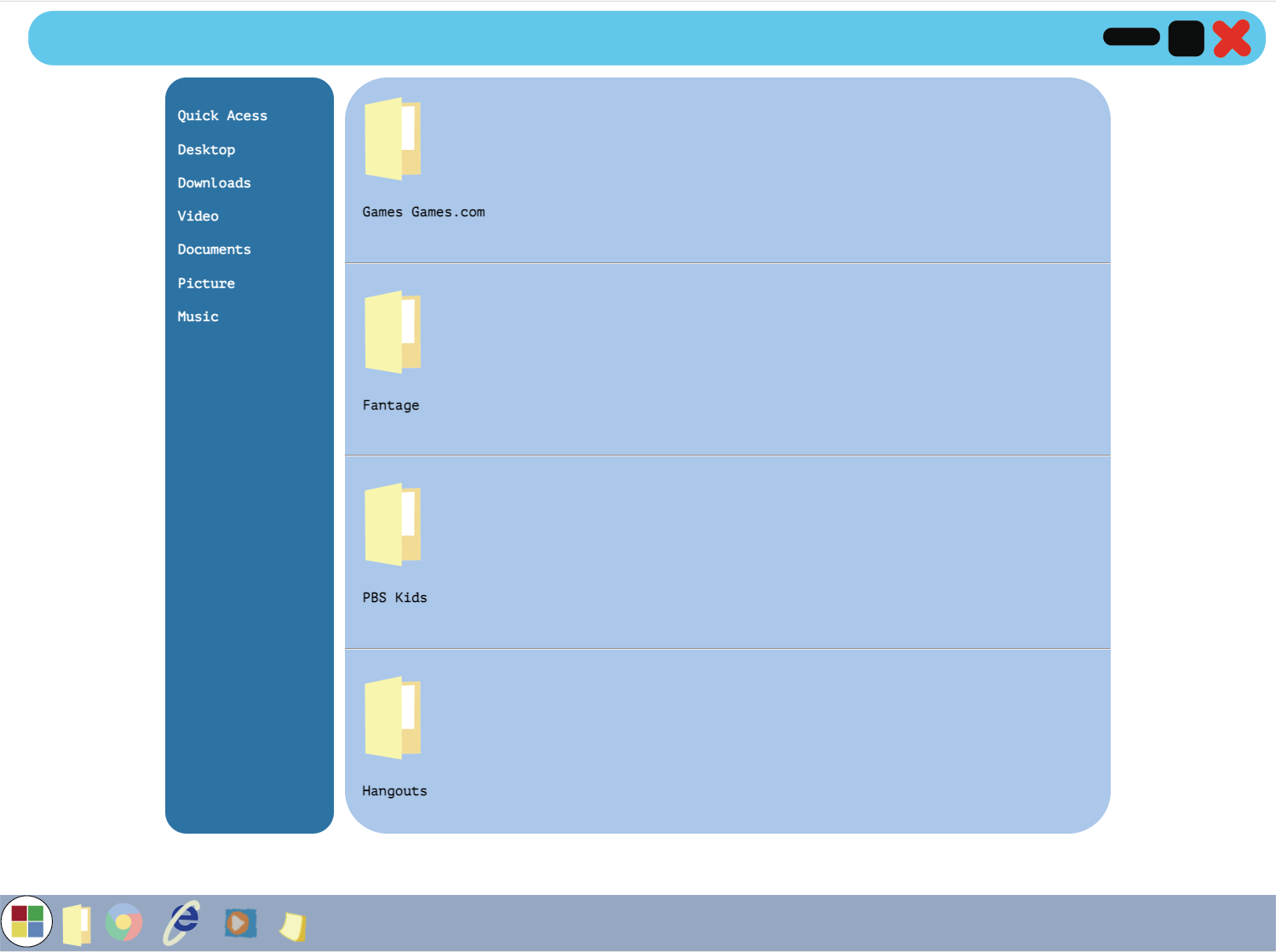This screenshot has width=1276, height=952.
Task: Open Documents in the sidebar
Action: click(214, 249)
